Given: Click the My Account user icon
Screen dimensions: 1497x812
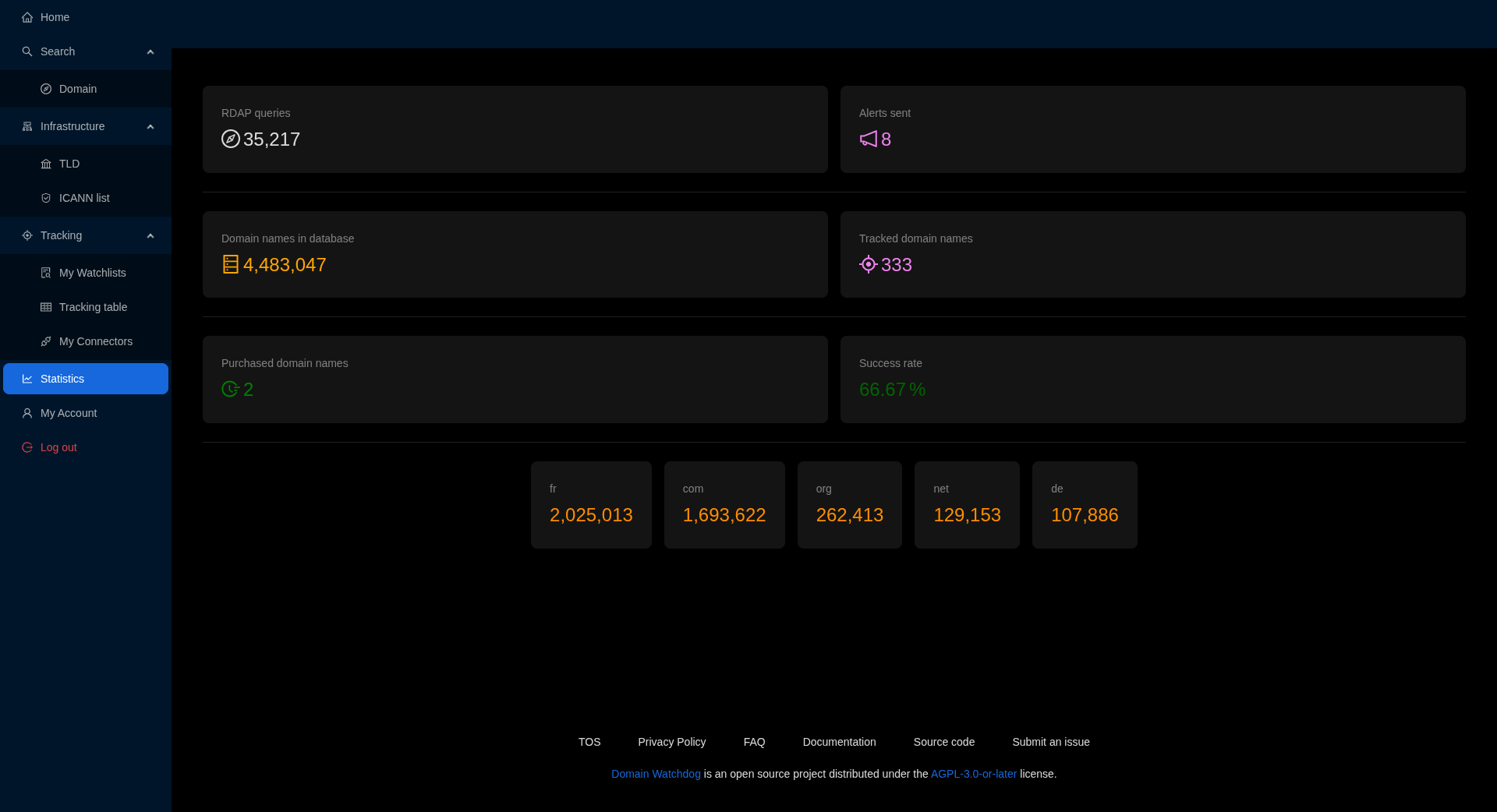Looking at the screenshot, I should [26, 413].
